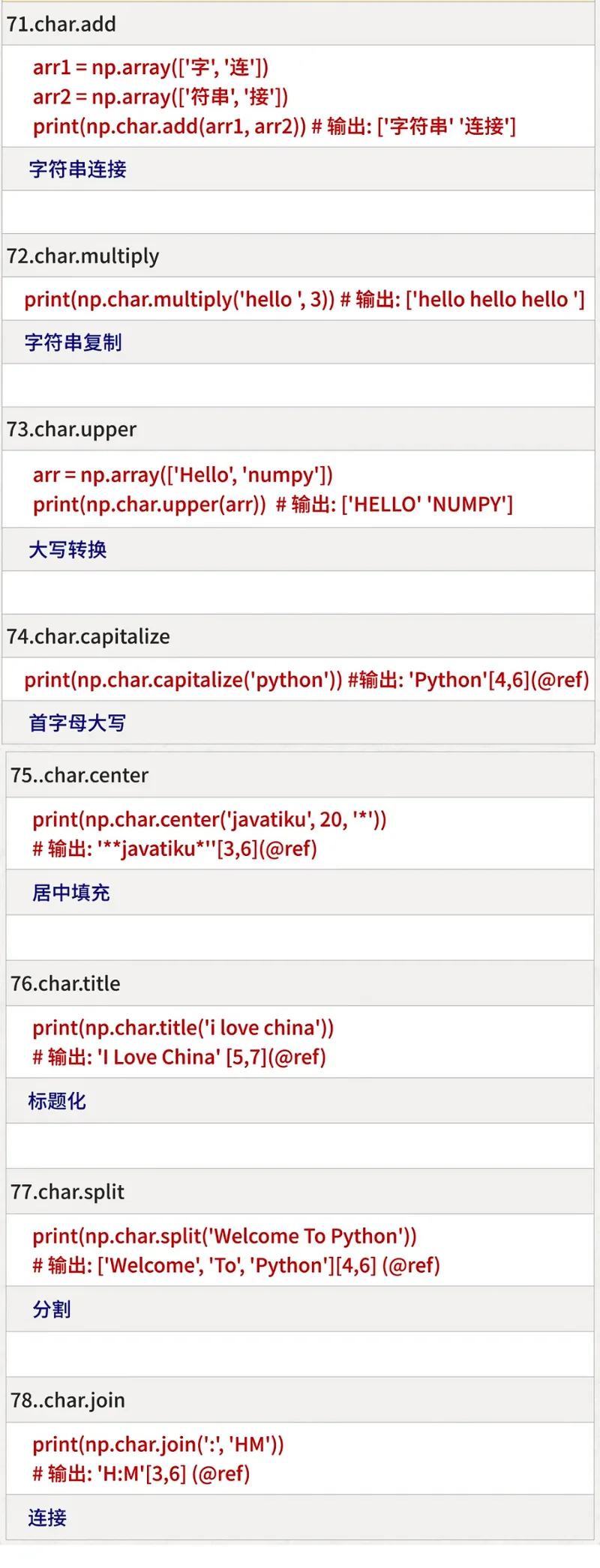This screenshot has width=600, height=1568.
Task: Click the 76.char.title section heading
Action: tap(65, 983)
